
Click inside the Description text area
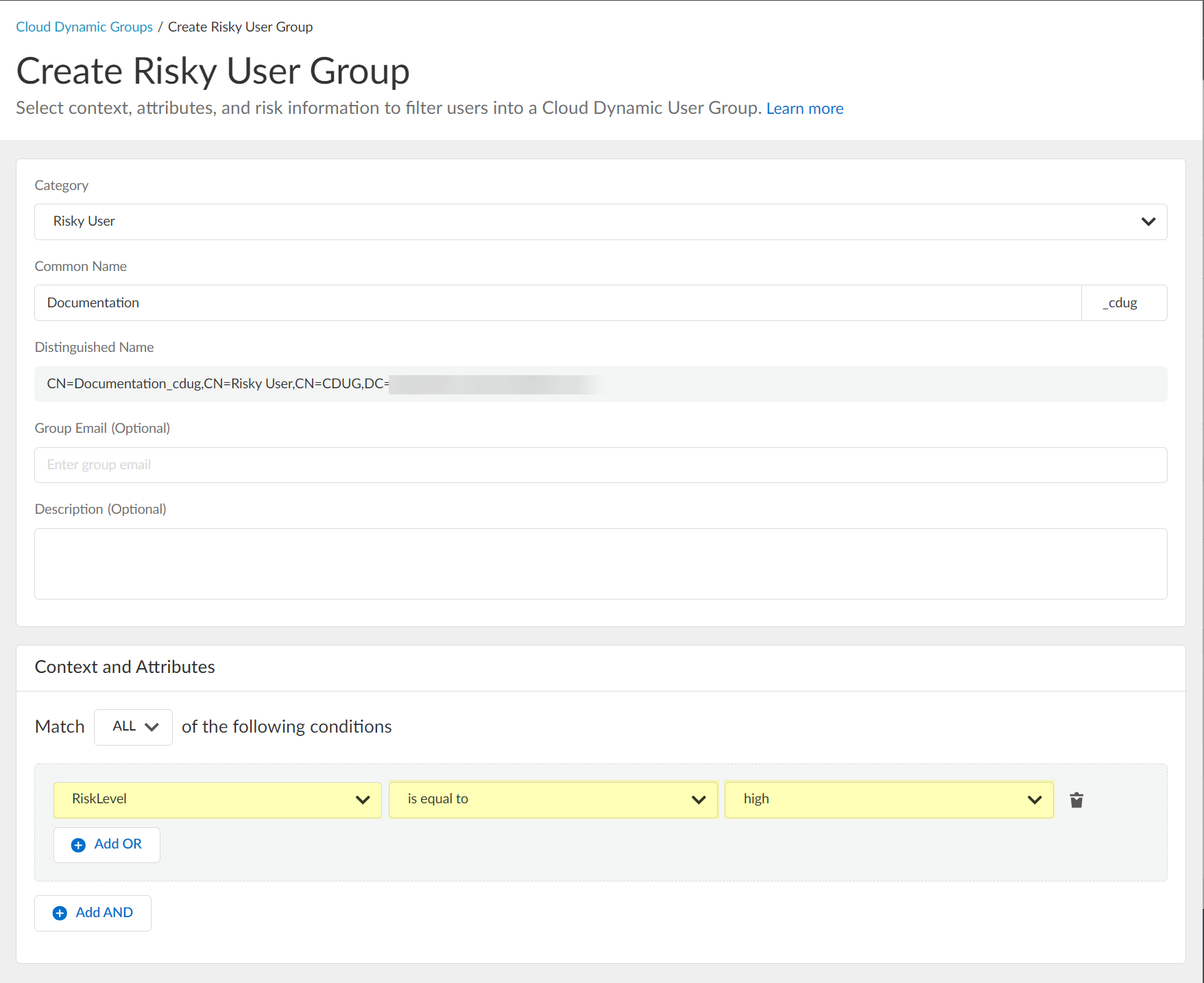click(600, 564)
